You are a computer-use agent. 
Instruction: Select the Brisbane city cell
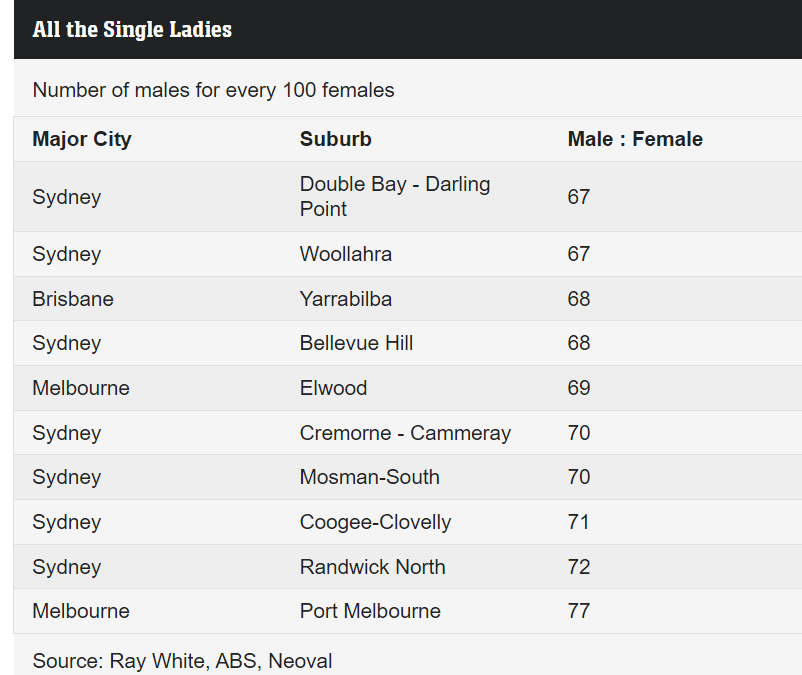coord(73,299)
